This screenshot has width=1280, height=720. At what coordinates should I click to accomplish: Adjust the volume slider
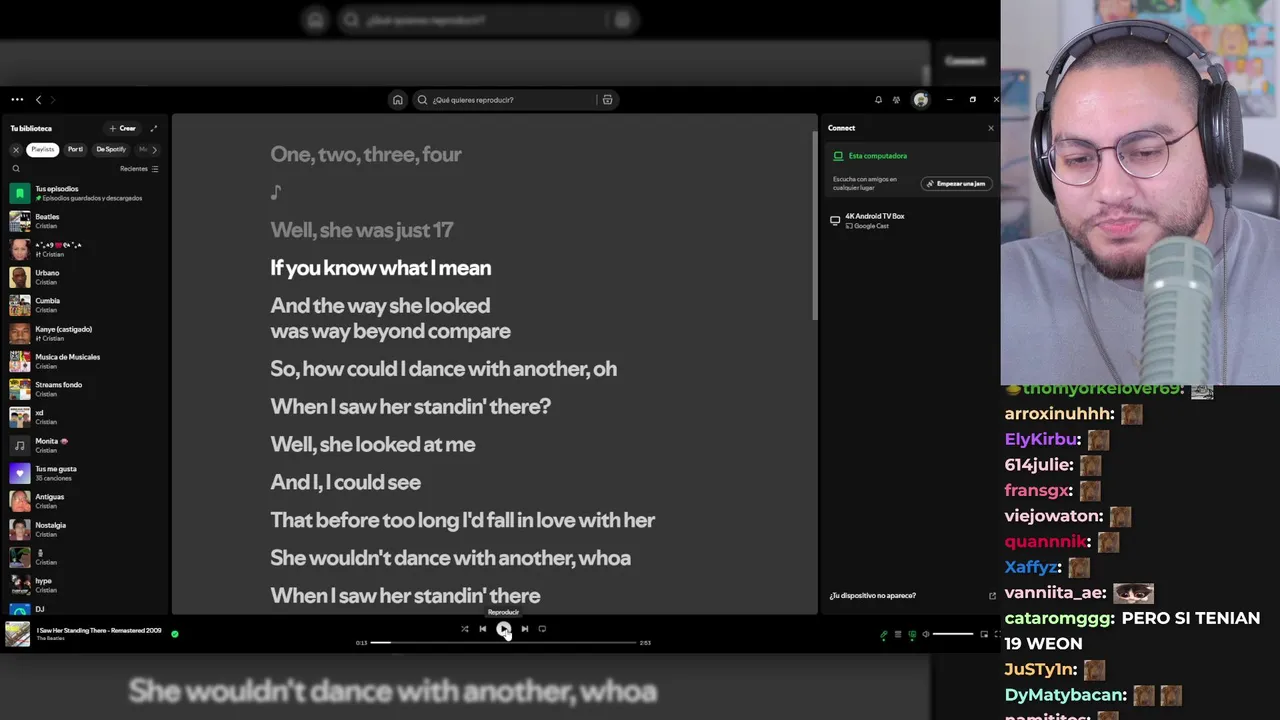pos(952,634)
